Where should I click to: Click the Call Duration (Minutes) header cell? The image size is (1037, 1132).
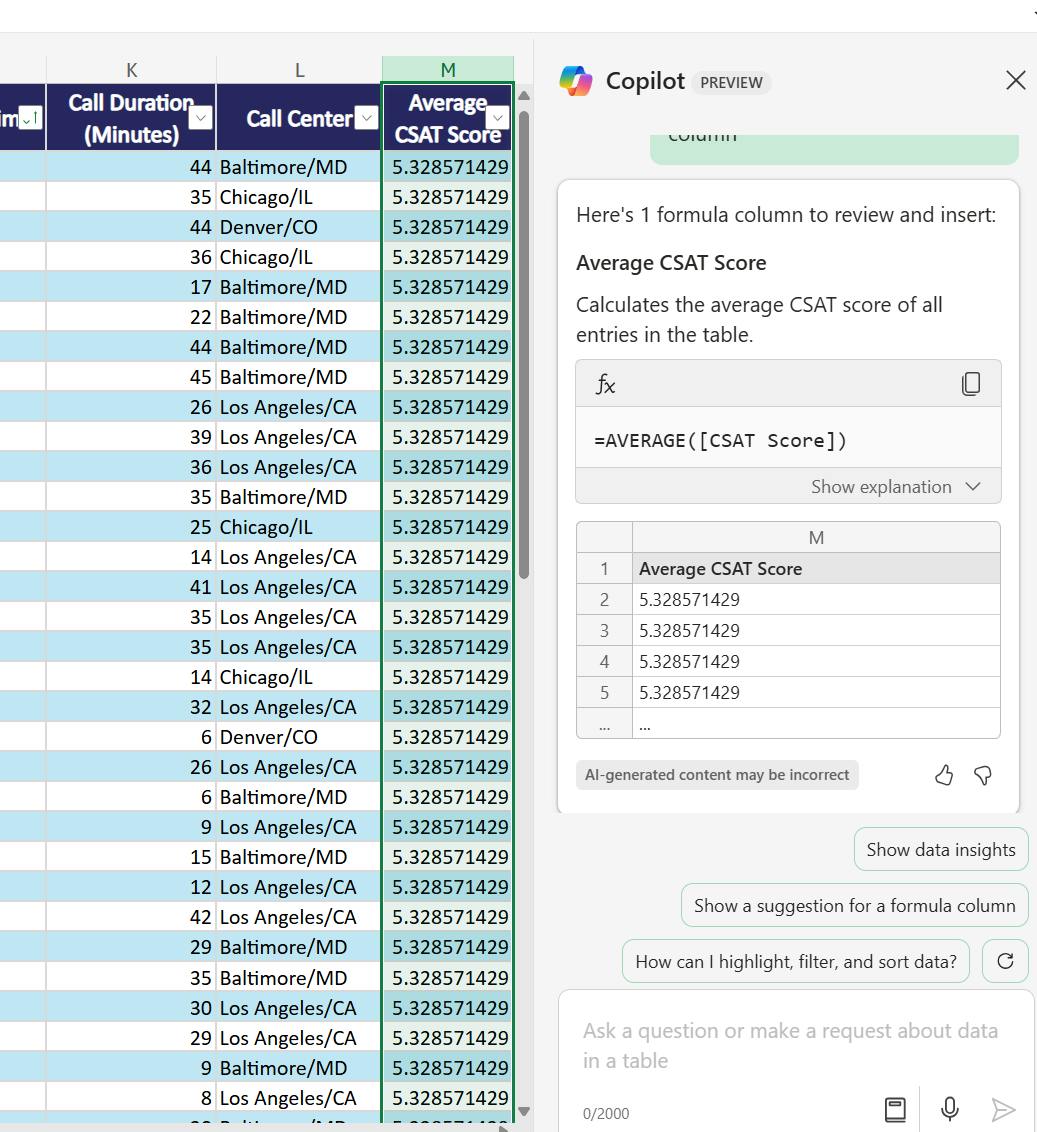point(131,117)
